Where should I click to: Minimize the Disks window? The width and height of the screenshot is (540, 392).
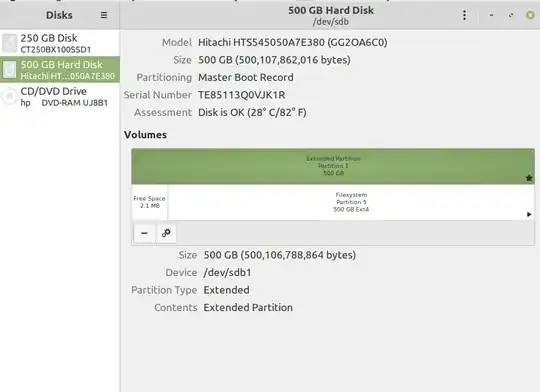point(491,15)
